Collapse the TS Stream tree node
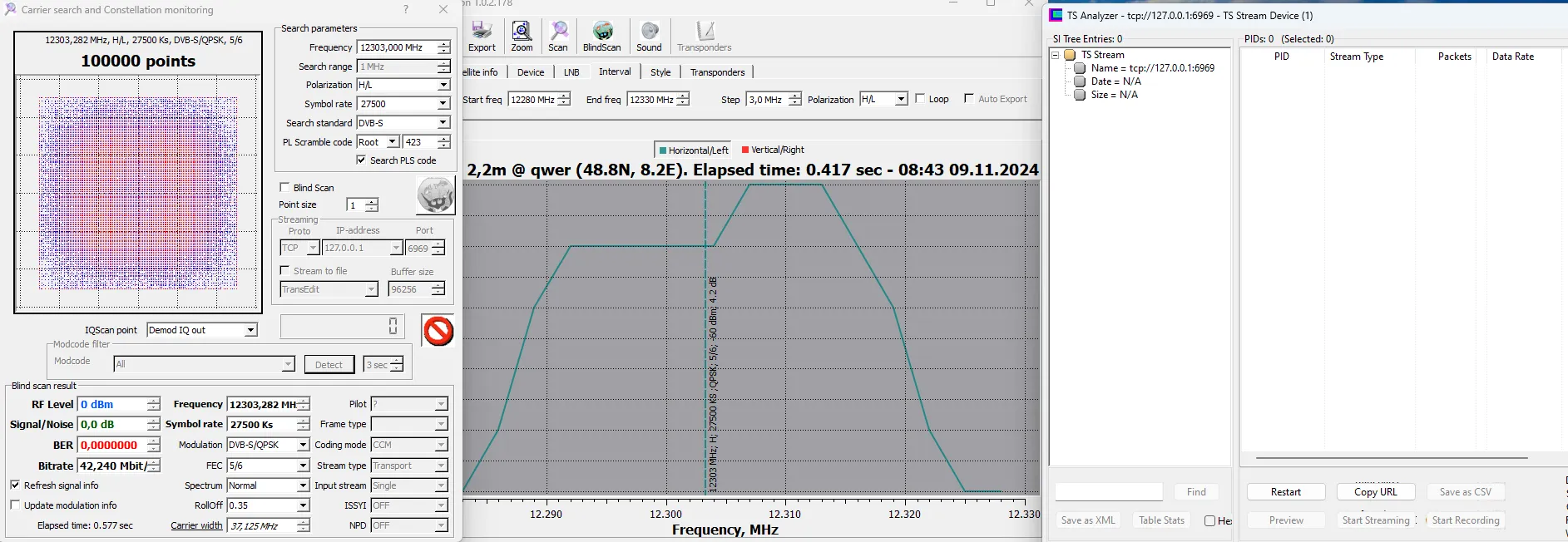Viewport: 1568px width, 542px height. (1056, 55)
